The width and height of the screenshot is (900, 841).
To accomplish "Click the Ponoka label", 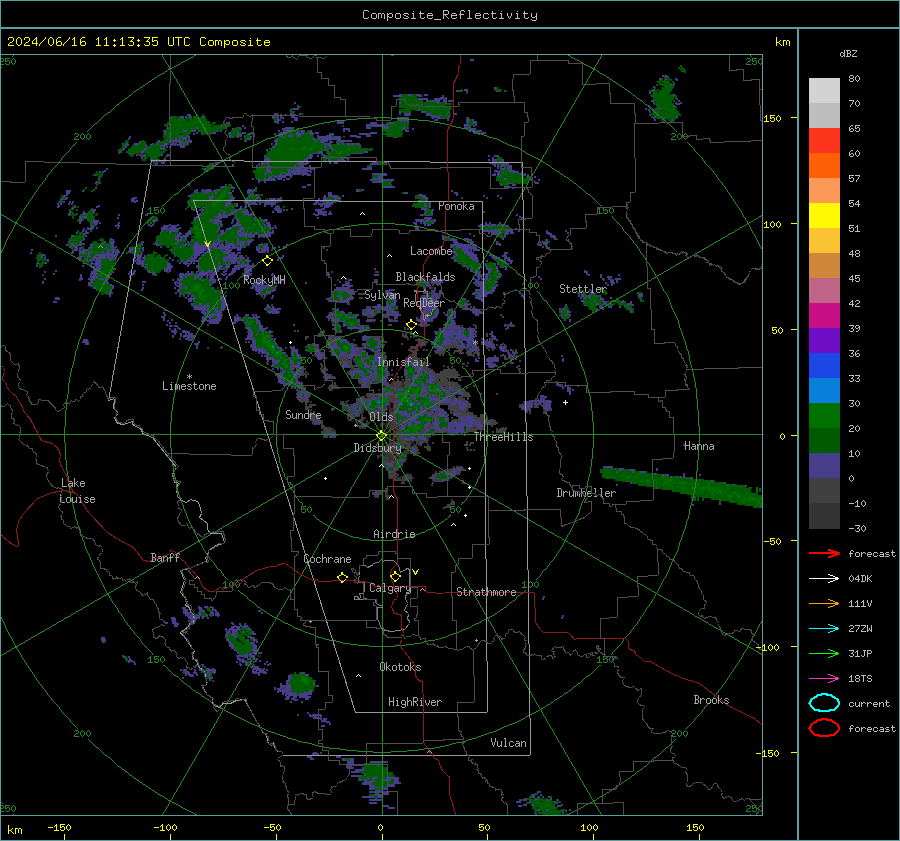I will click(x=456, y=206).
